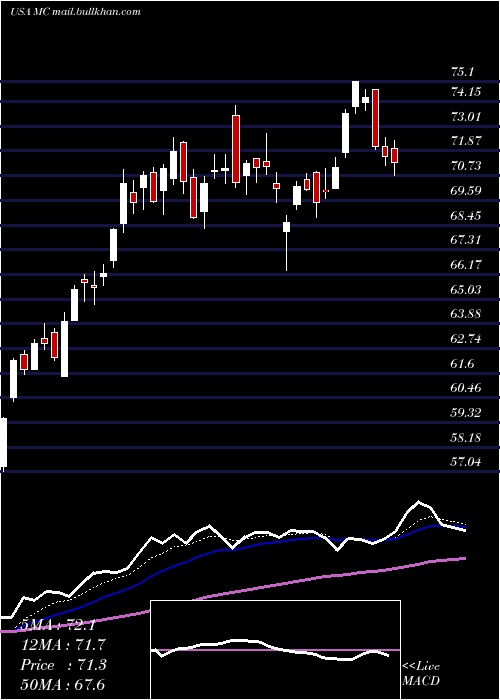The image size is (500, 700).
Task: Click the 58.18 price axis label
Action: tap(466, 438)
